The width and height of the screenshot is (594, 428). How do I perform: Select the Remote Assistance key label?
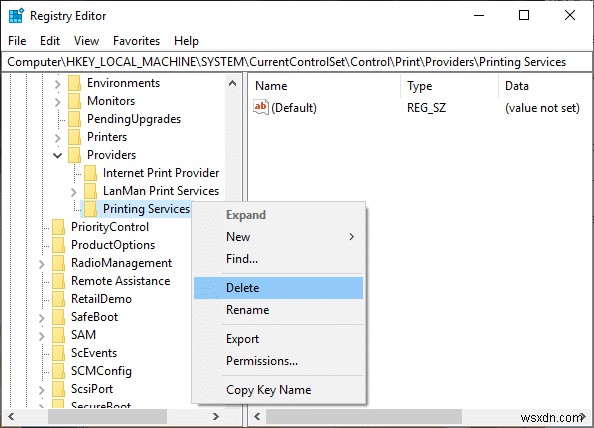[120, 281]
